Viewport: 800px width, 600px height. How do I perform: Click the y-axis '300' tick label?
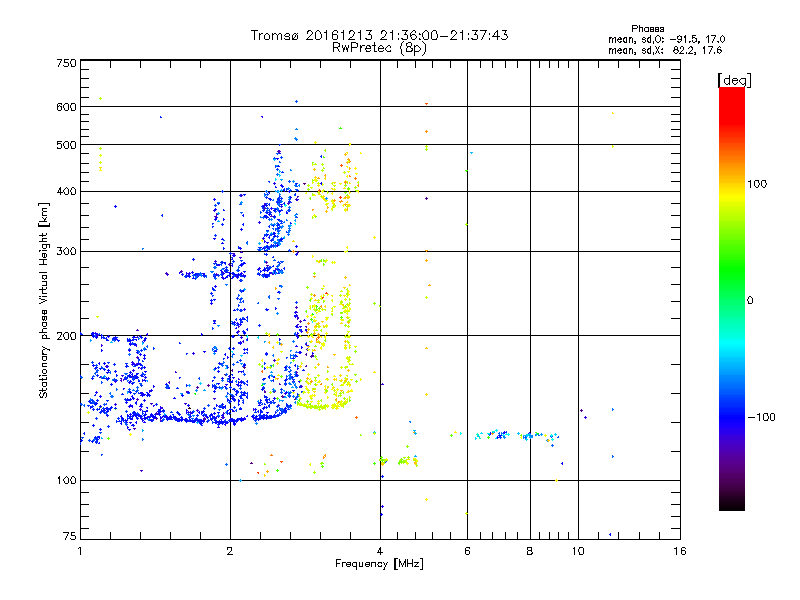[66, 251]
